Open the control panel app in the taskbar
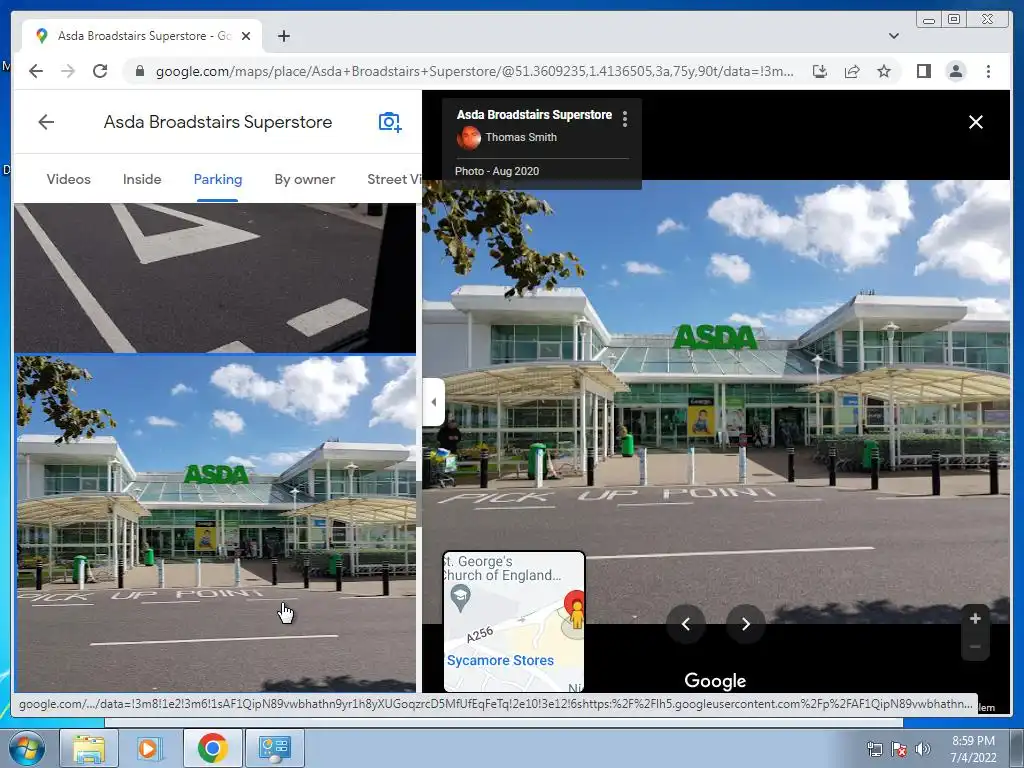The height and width of the screenshot is (768, 1024). coord(274,748)
